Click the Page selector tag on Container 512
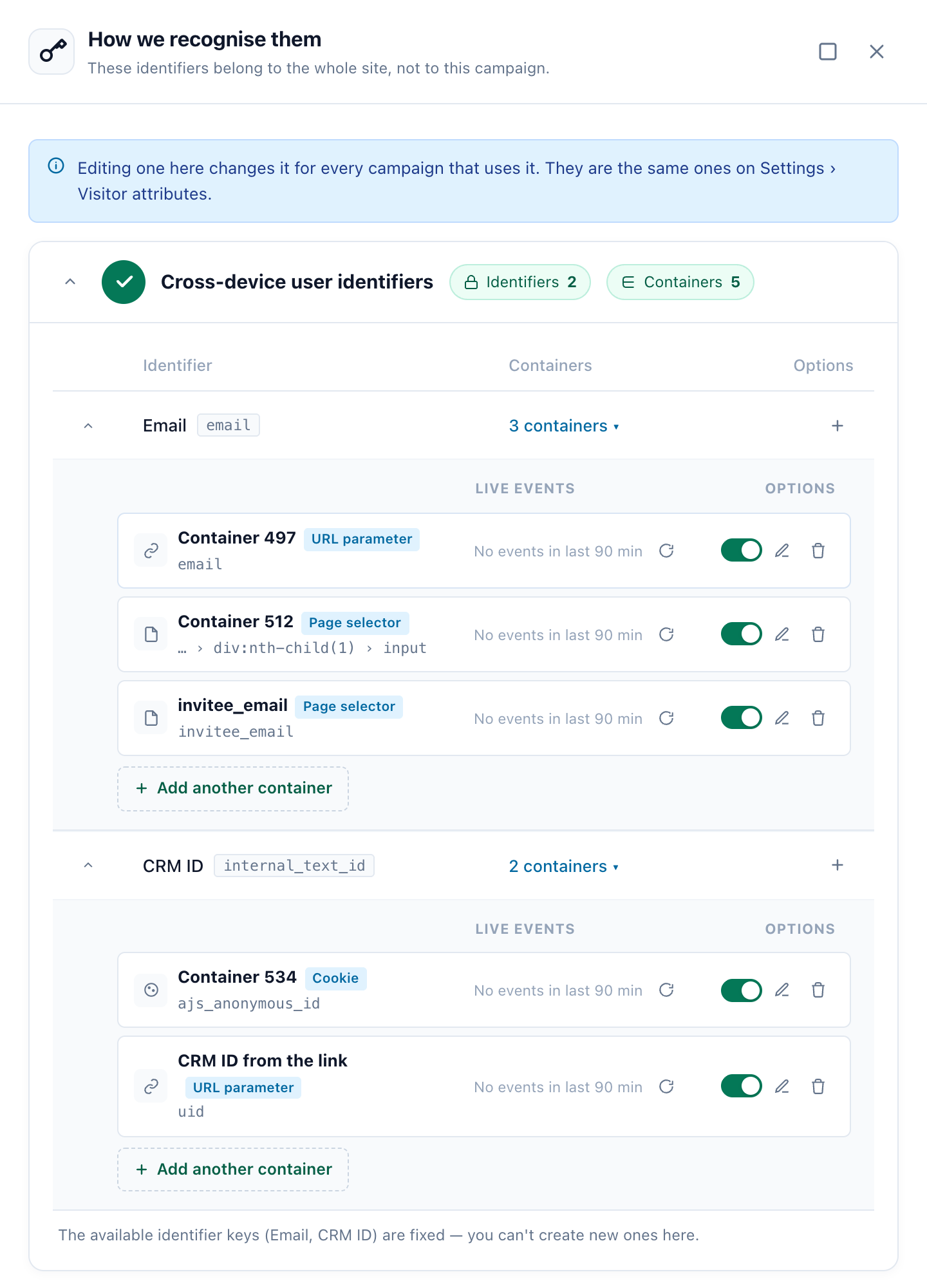Screen dimensions: 927x1288 [355, 623]
